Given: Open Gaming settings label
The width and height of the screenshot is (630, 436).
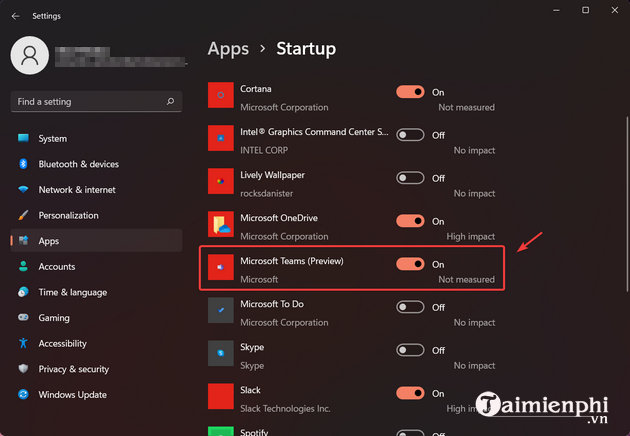Looking at the screenshot, I should (54, 318).
